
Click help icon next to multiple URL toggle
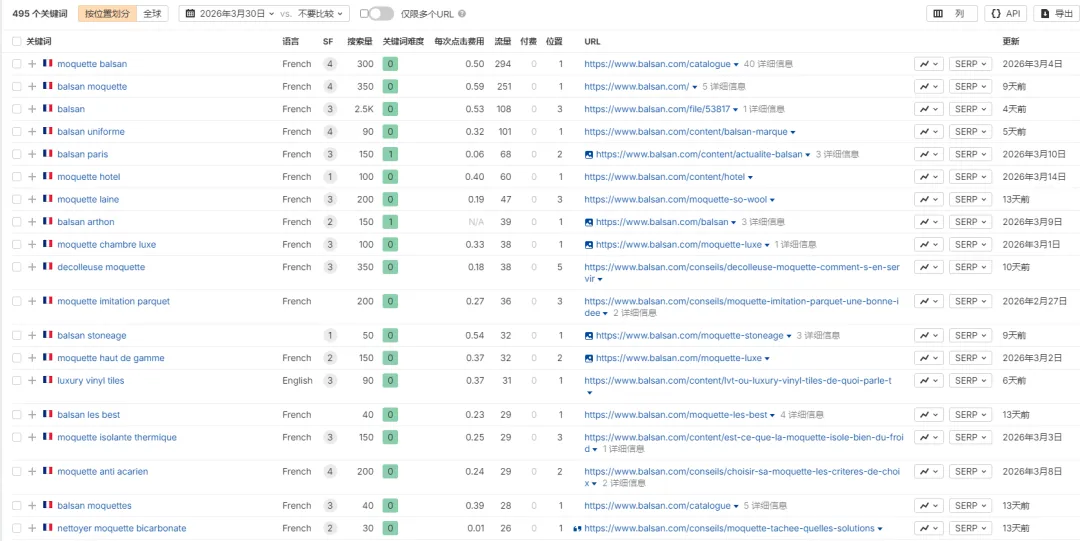tap(461, 14)
